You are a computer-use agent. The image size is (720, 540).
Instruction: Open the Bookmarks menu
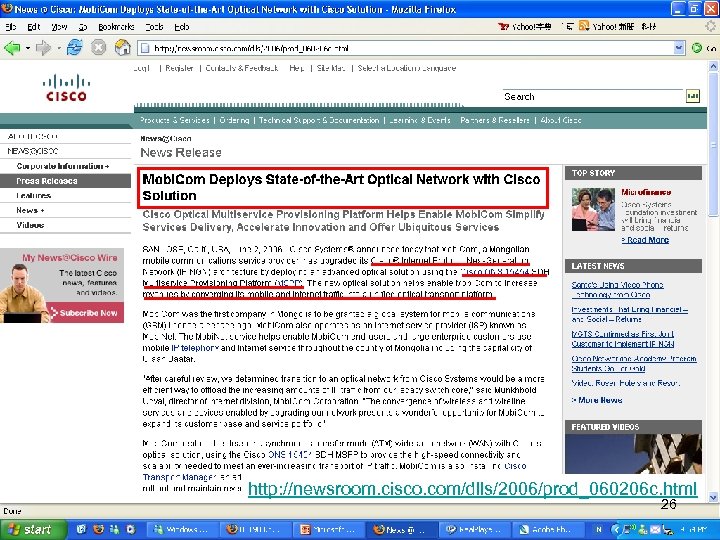(x=116, y=27)
